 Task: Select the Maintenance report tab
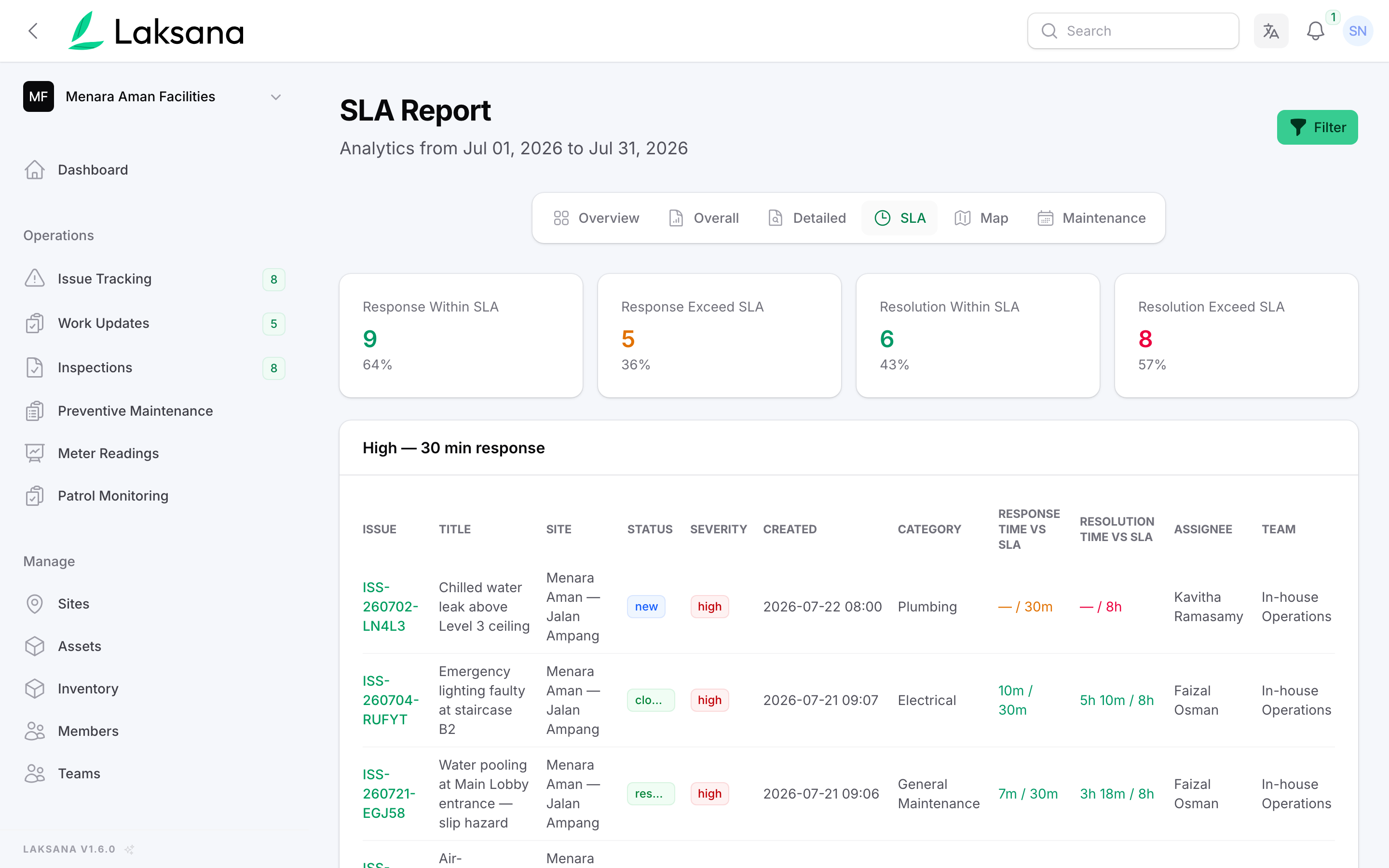(1092, 218)
